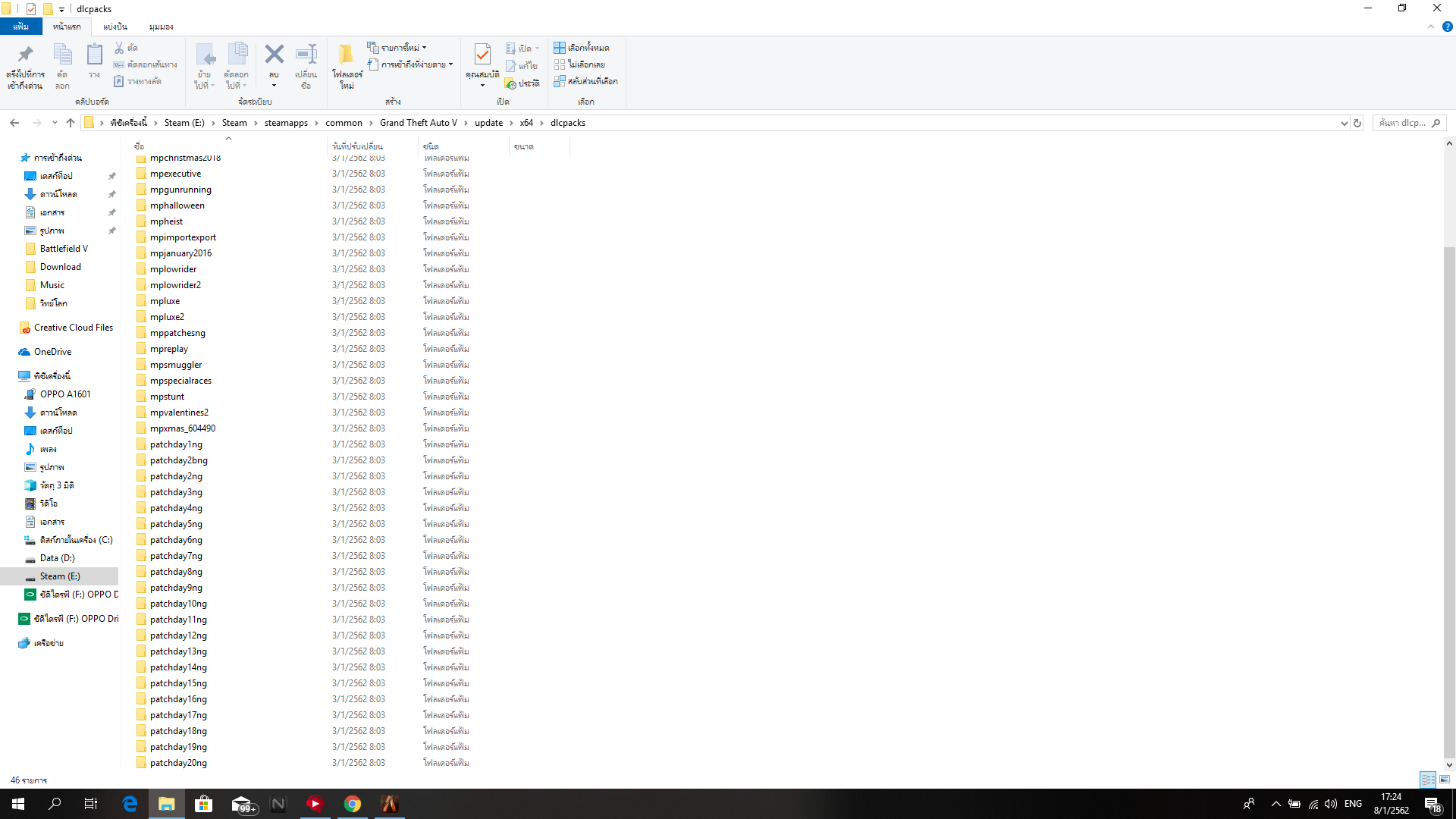
Task: Open the patchday10ng folder
Action: tap(177, 603)
